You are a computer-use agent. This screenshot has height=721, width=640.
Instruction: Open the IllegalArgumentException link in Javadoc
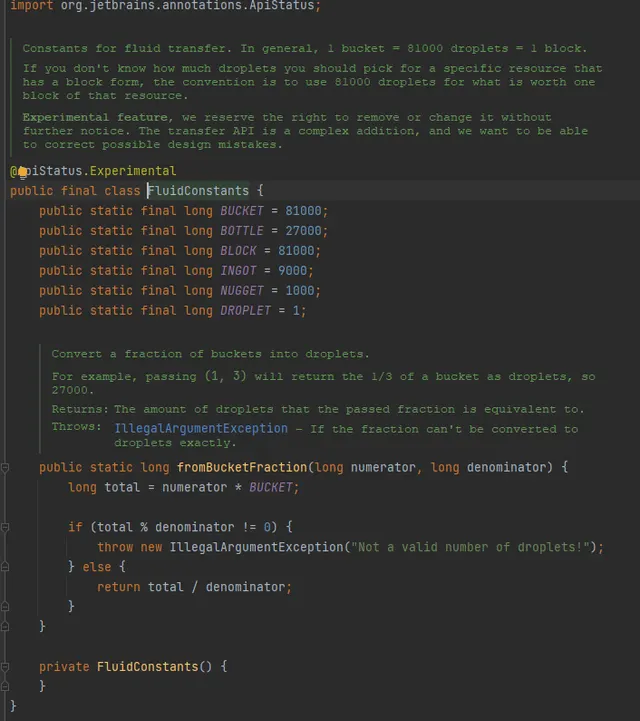pos(201,429)
